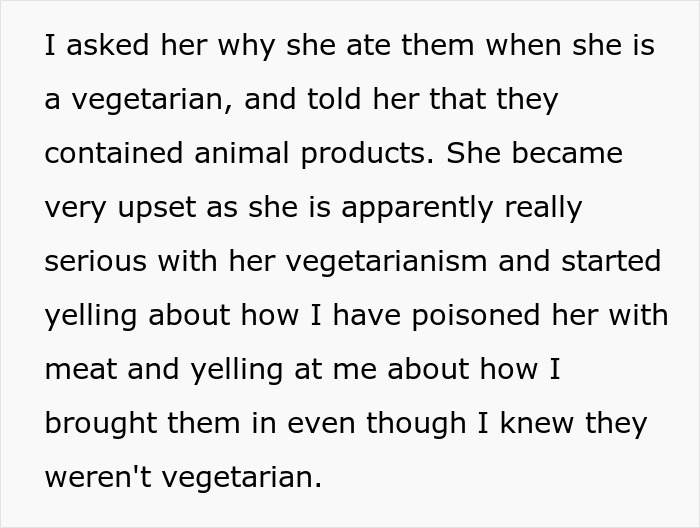
Task: Click the word "serious"
Action: click(96, 261)
